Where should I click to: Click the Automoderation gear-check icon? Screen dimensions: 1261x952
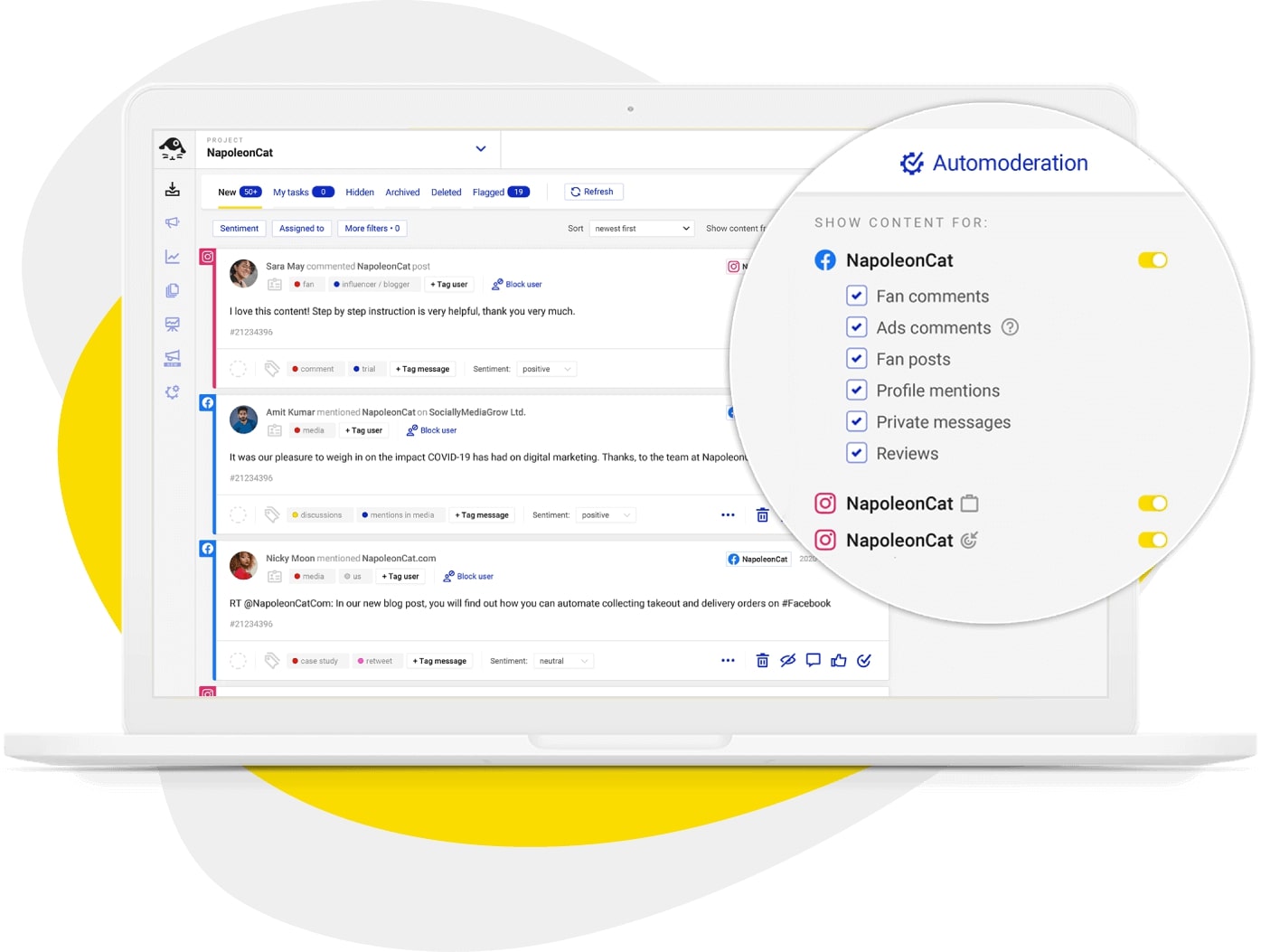[x=911, y=163]
